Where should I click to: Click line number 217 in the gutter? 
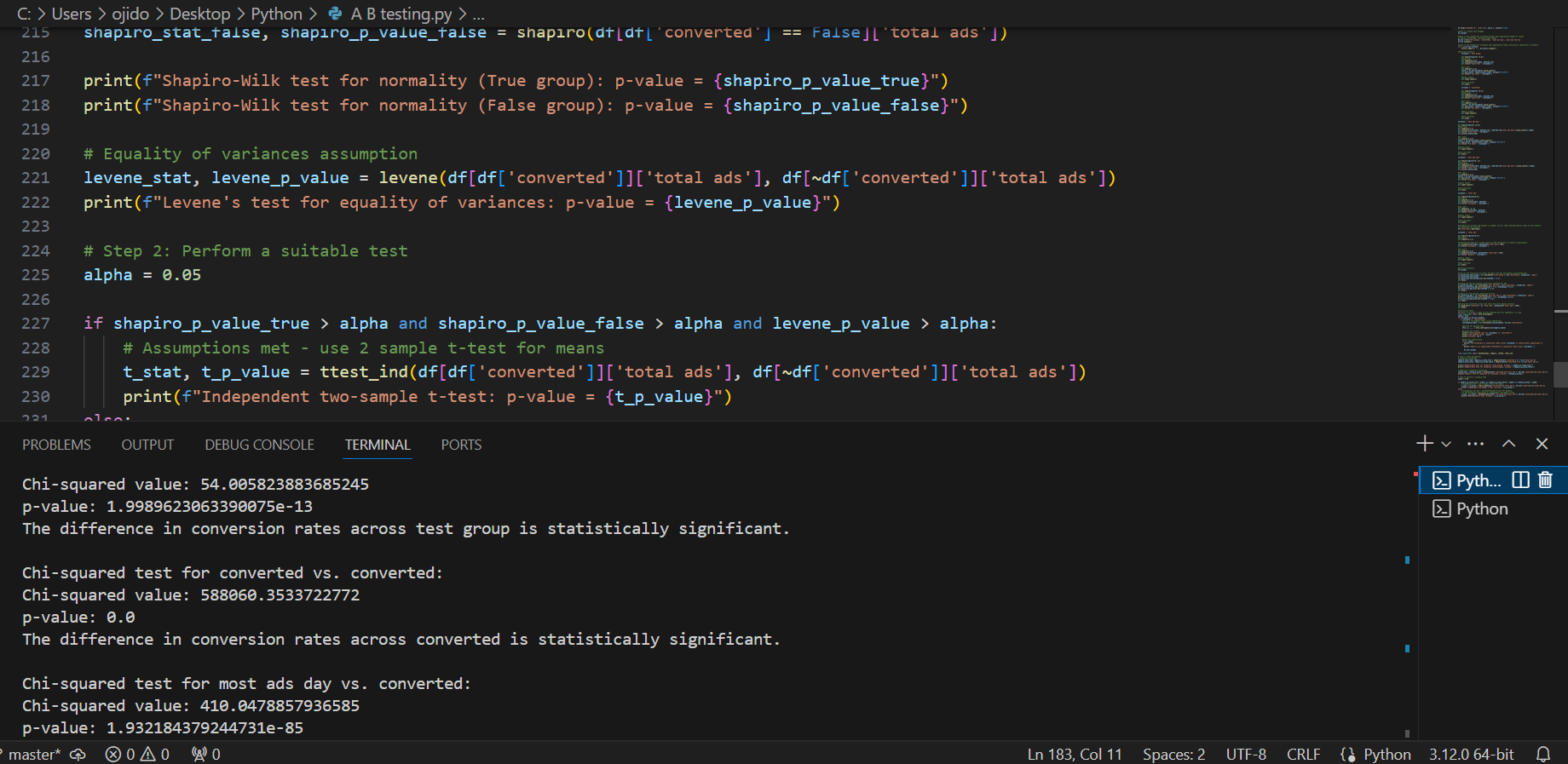tap(35, 81)
